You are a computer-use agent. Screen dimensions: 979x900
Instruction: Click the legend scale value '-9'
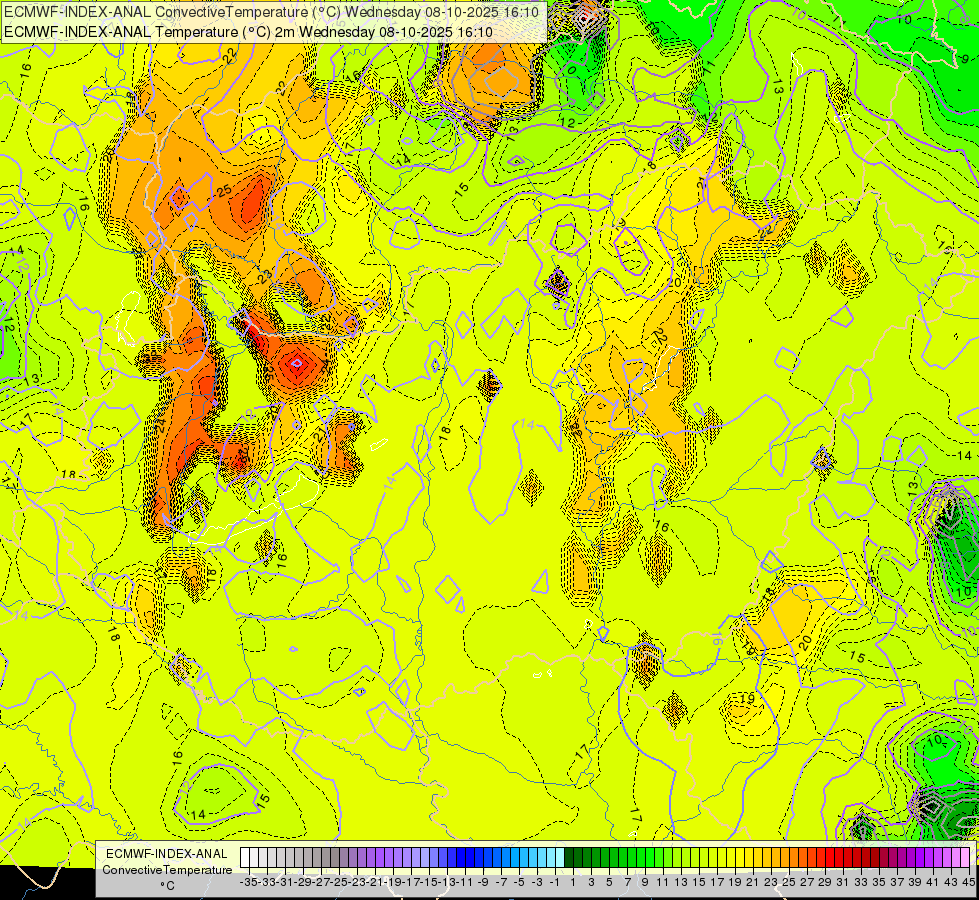pyautogui.click(x=483, y=883)
